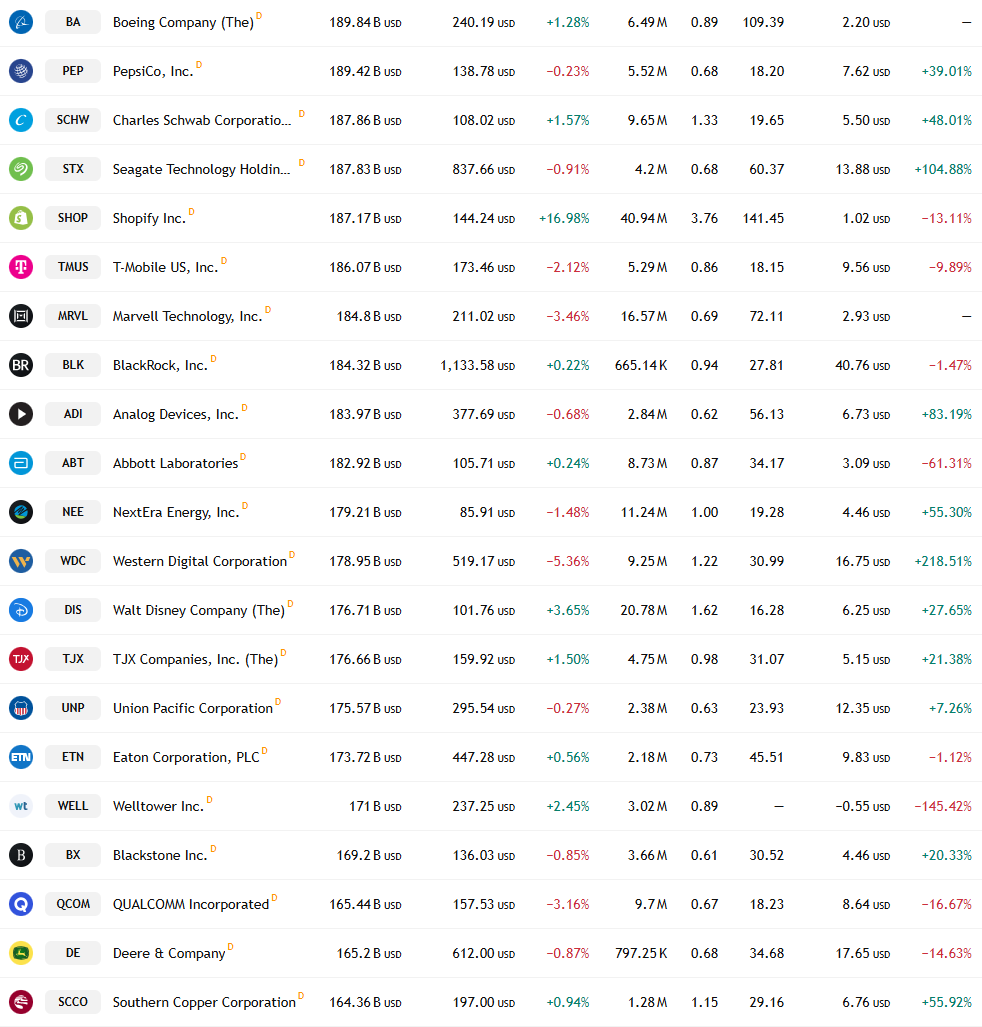The width and height of the screenshot is (982, 1027).
Task: Click the Shopify logo icon
Action: tap(21, 218)
